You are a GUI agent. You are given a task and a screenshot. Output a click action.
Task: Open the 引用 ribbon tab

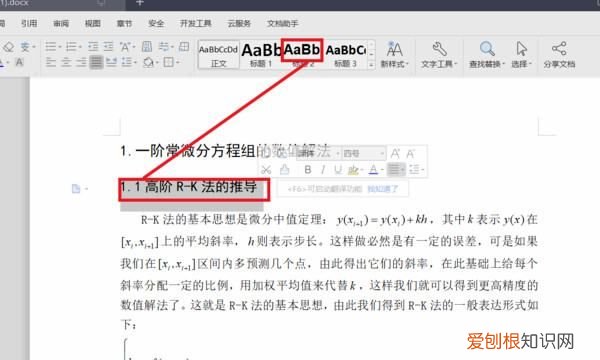(29, 23)
